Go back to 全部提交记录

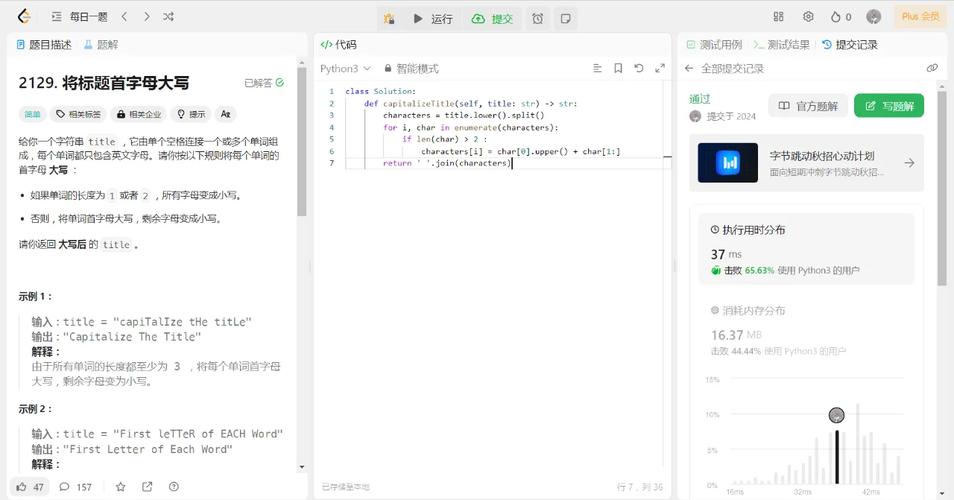(725, 69)
